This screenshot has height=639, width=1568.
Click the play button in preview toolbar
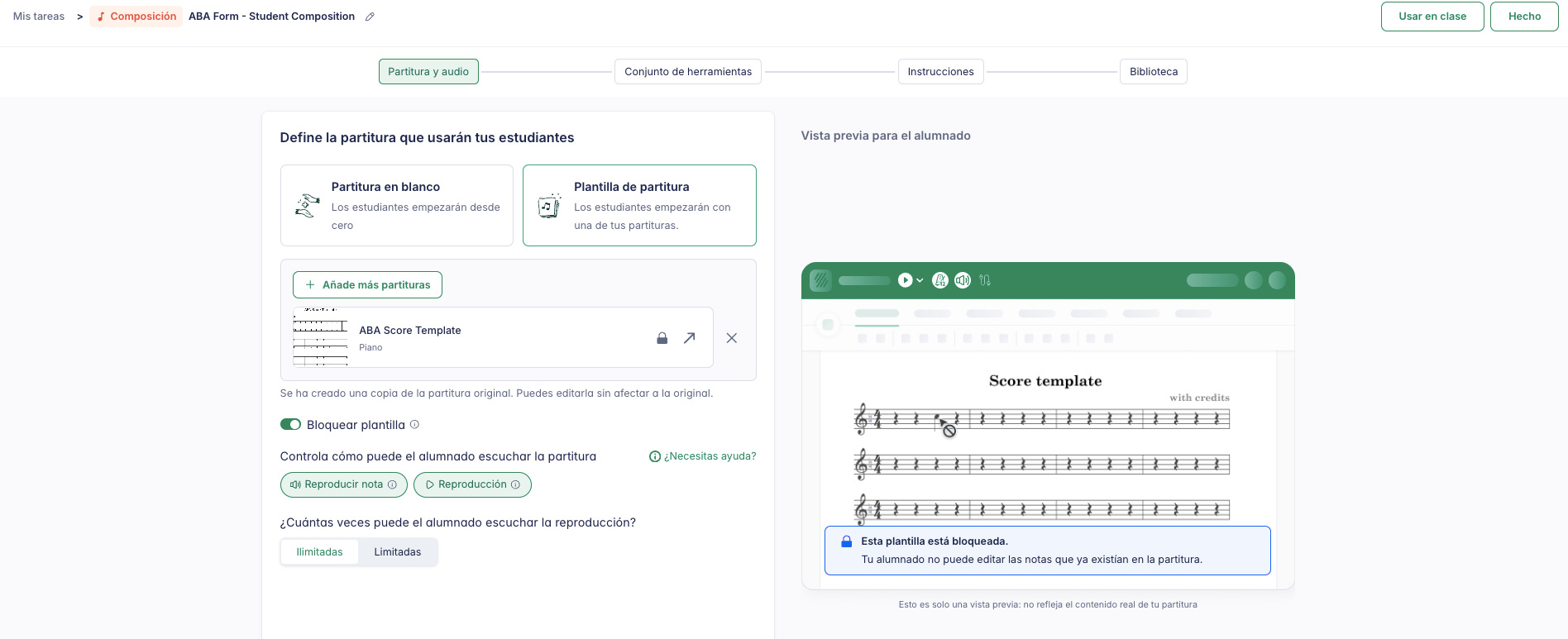click(906, 280)
